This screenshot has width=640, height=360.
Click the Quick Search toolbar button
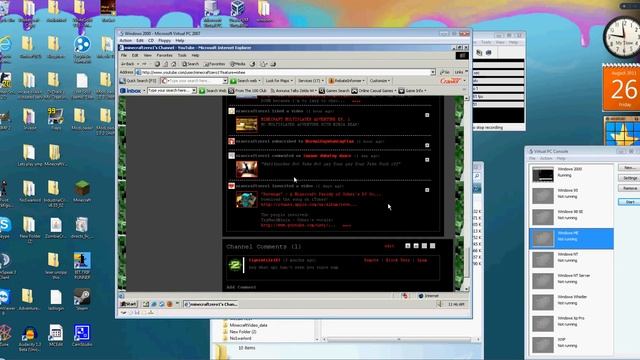138,81
